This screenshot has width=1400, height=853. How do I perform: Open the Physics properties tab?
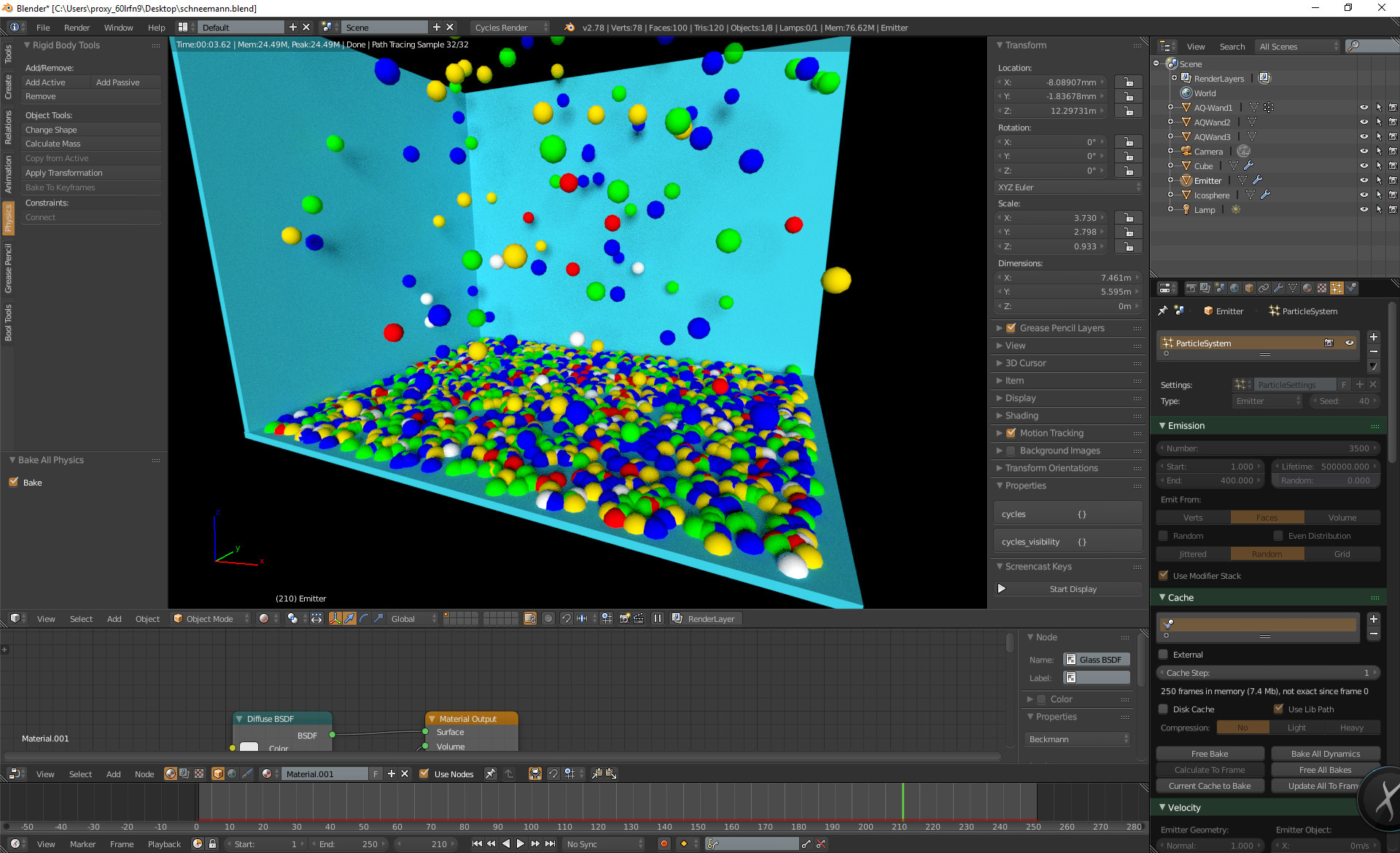coord(1351,288)
